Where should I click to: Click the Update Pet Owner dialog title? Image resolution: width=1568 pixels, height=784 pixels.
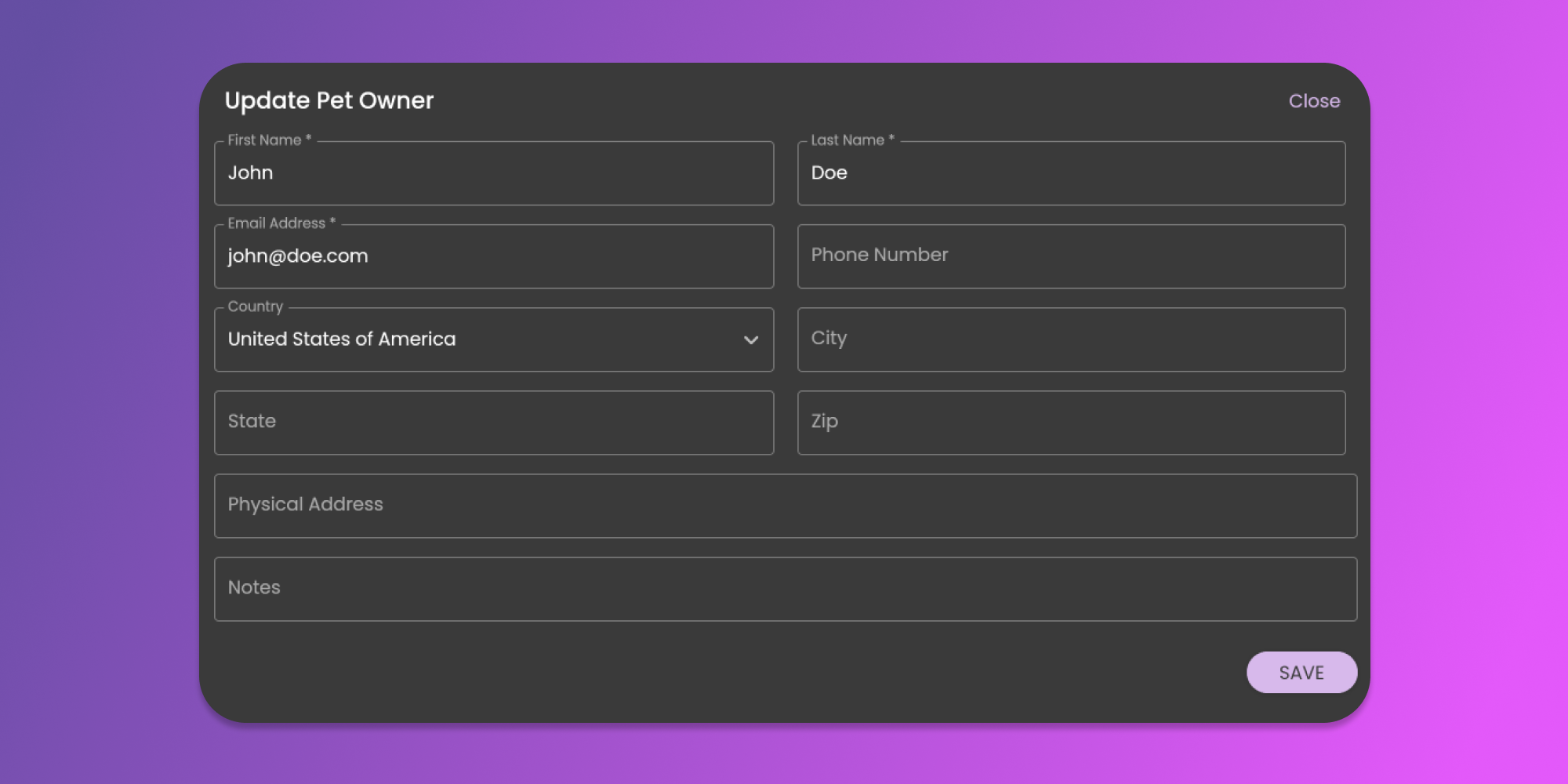(328, 100)
